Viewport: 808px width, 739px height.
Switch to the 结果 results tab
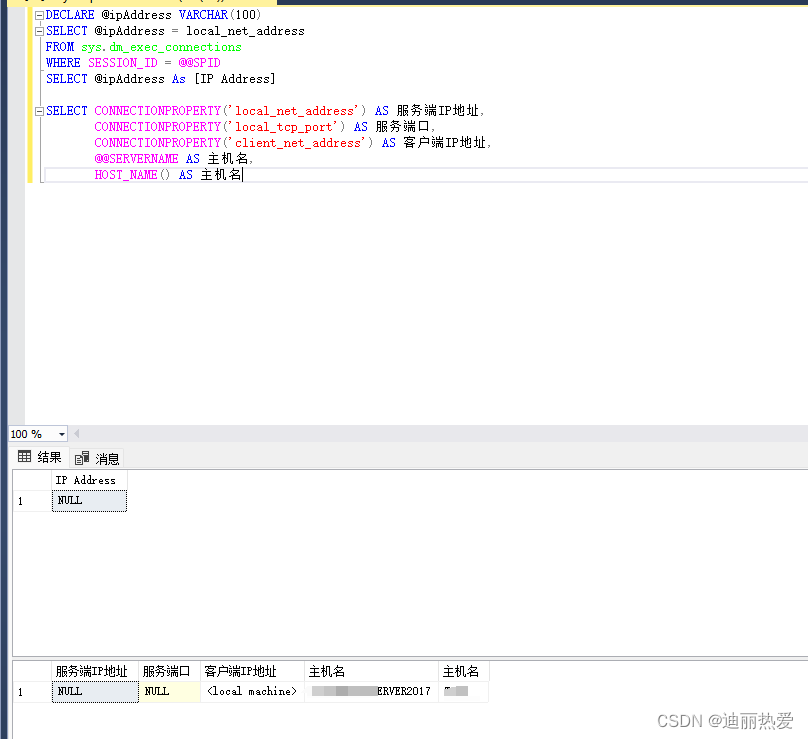(x=40, y=458)
